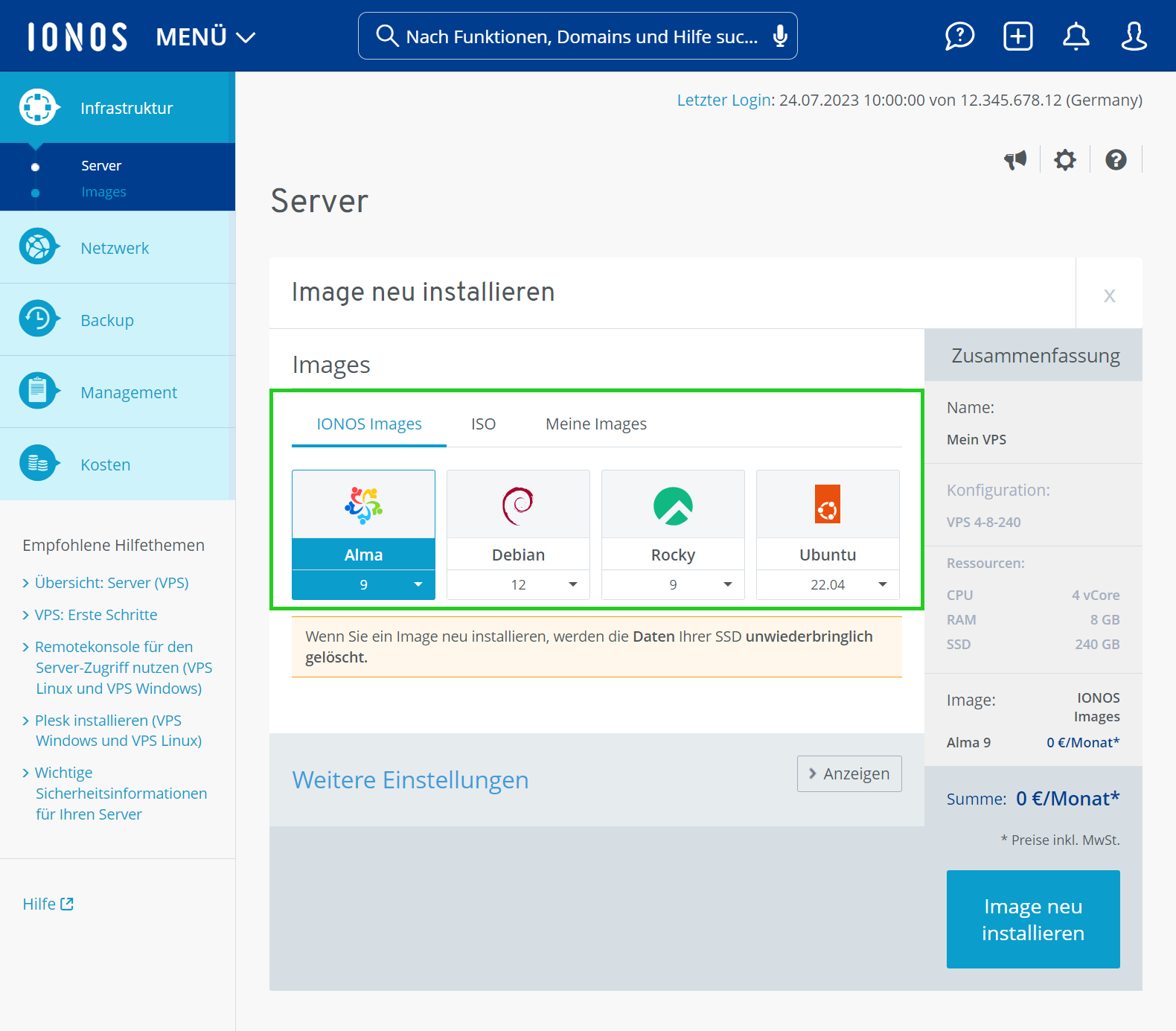1176x1031 pixels.
Task: Open Übersicht: Server (VPS) help link
Action: (112, 582)
